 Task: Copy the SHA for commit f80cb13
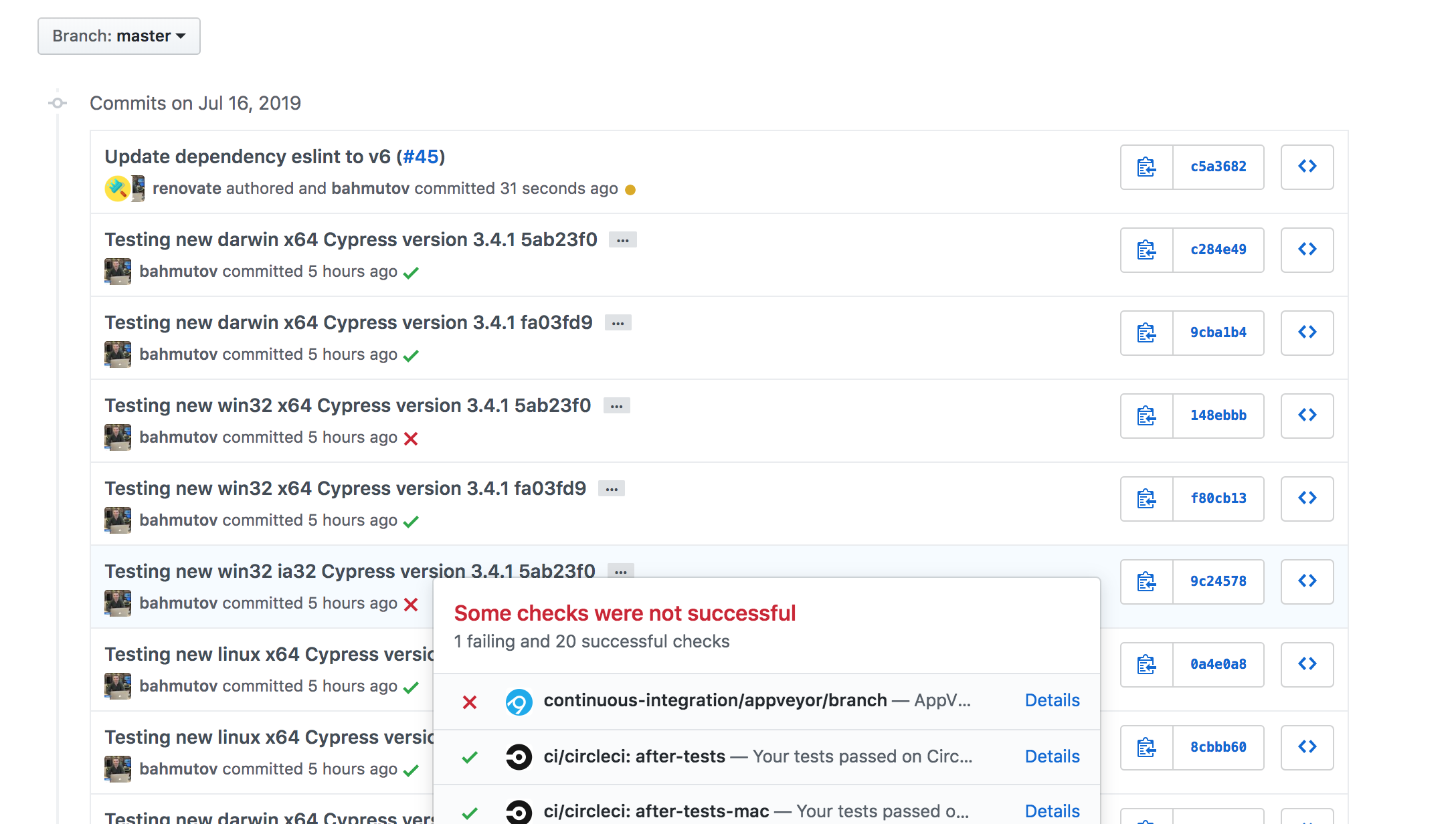1146,498
